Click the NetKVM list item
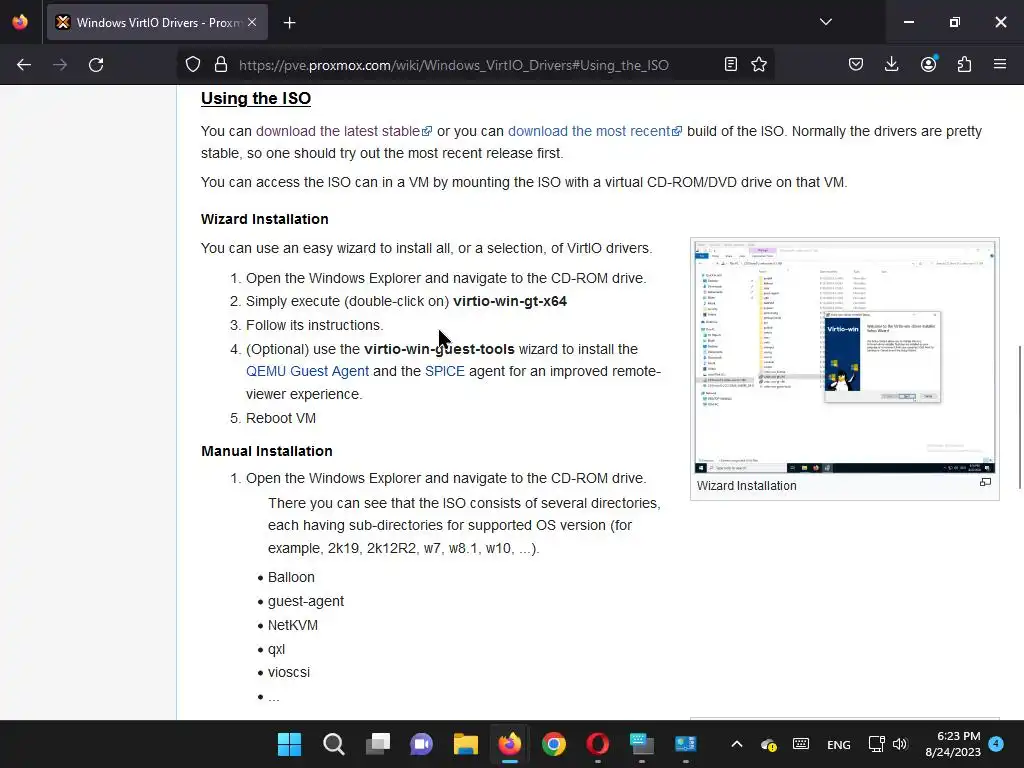1024x768 pixels. tap(293, 625)
